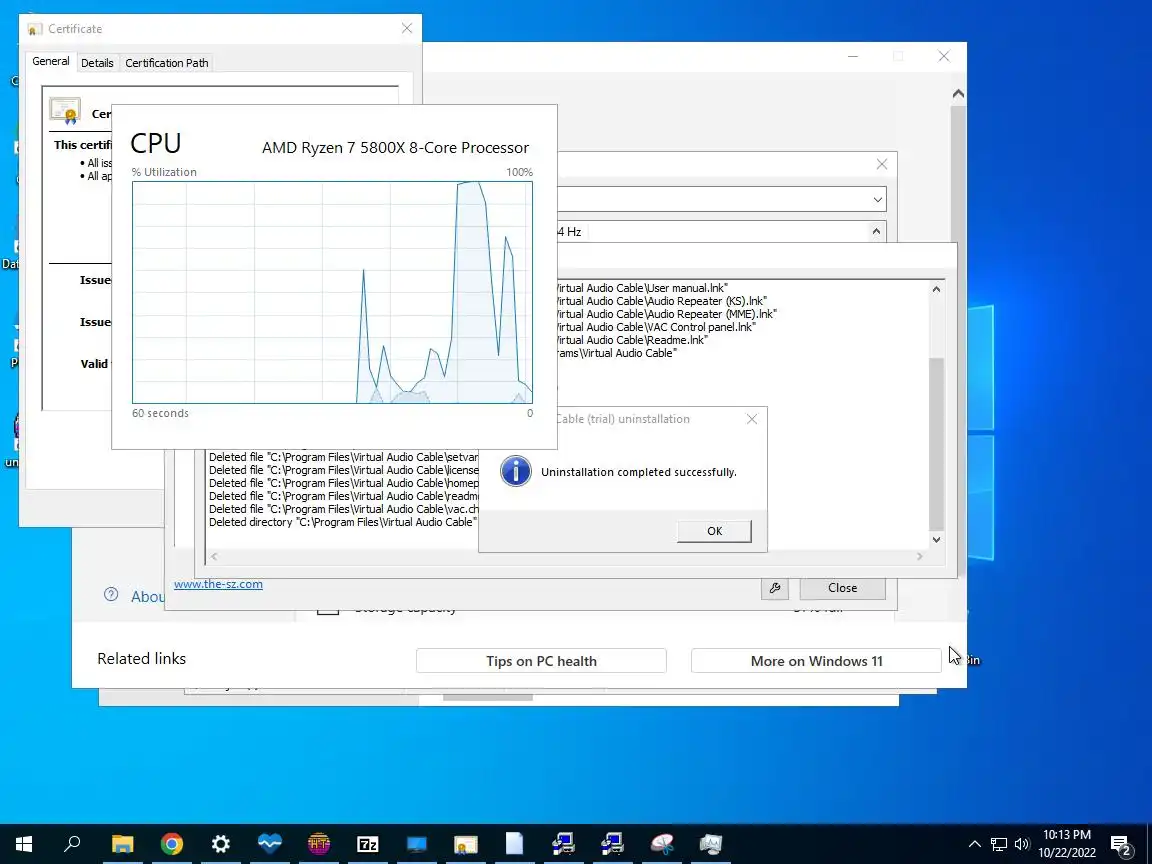The width and height of the screenshot is (1152, 864).
Task: Click the blue monitor taskbar icon
Action: [x=417, y=843]
